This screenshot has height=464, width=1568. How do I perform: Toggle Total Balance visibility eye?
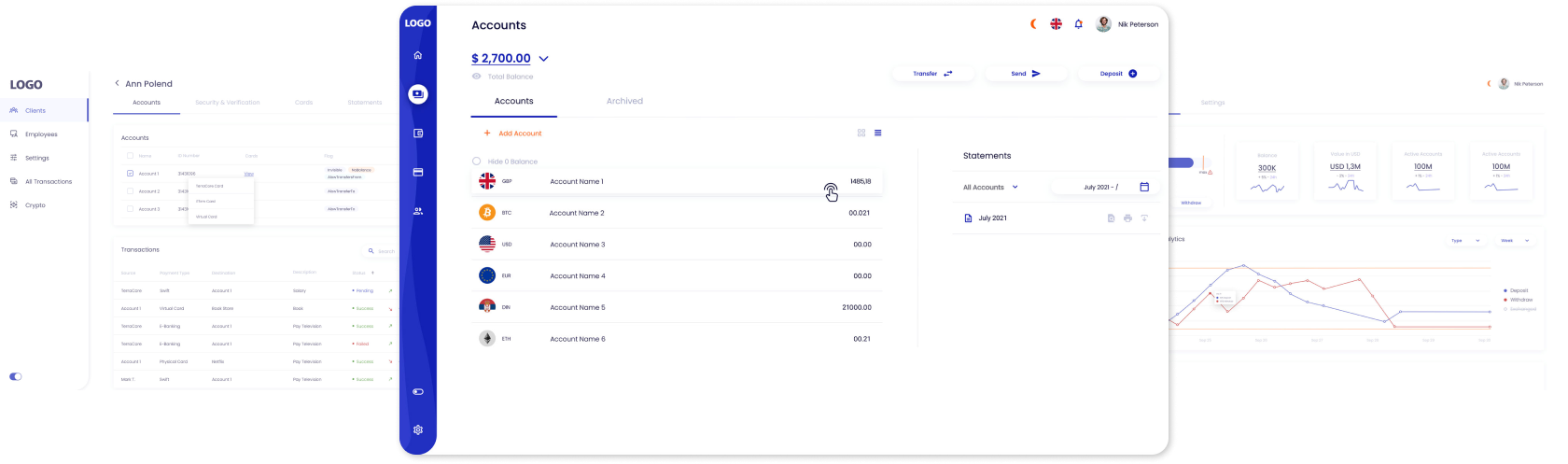[476, 77]
